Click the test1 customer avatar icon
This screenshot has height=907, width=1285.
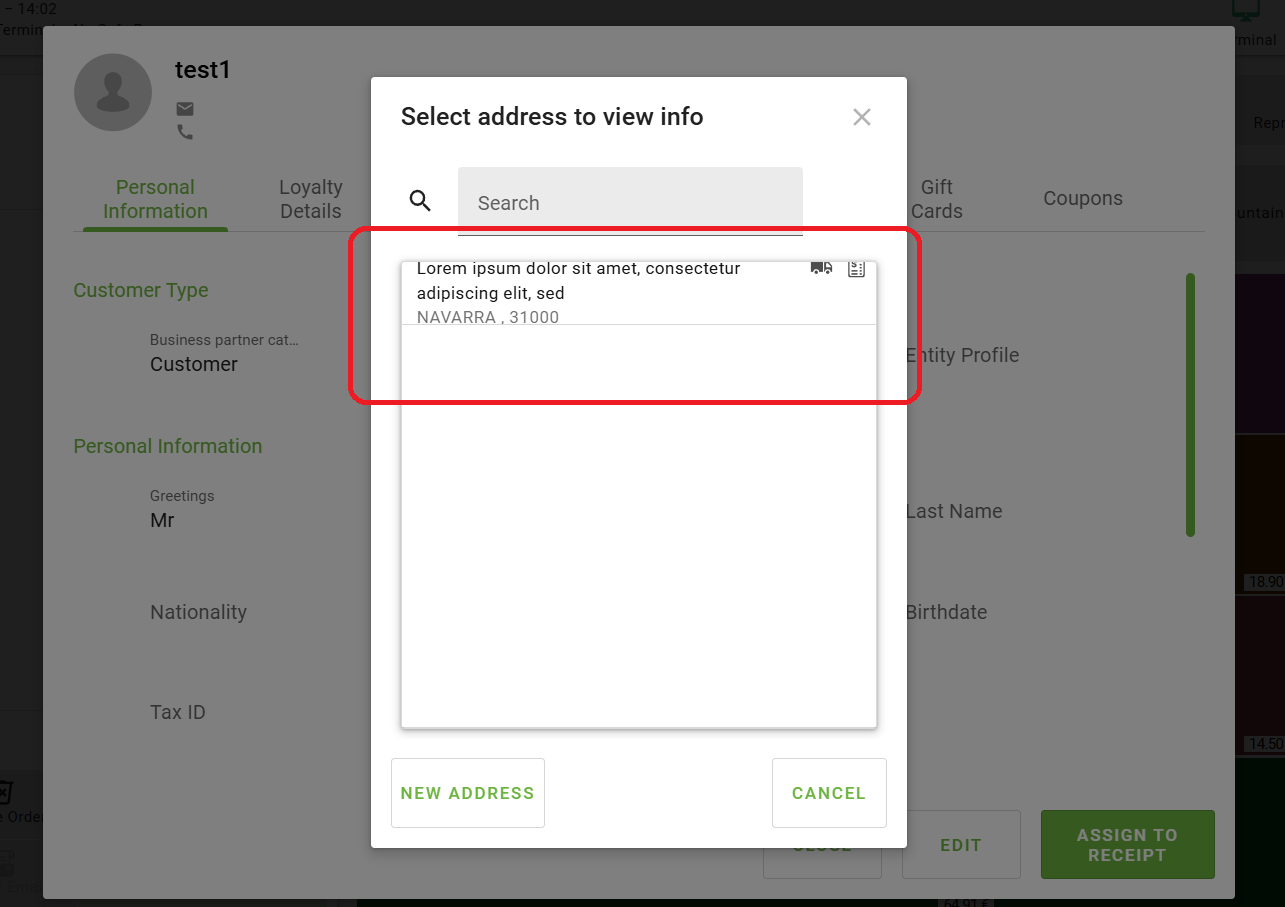coord(113,93)
